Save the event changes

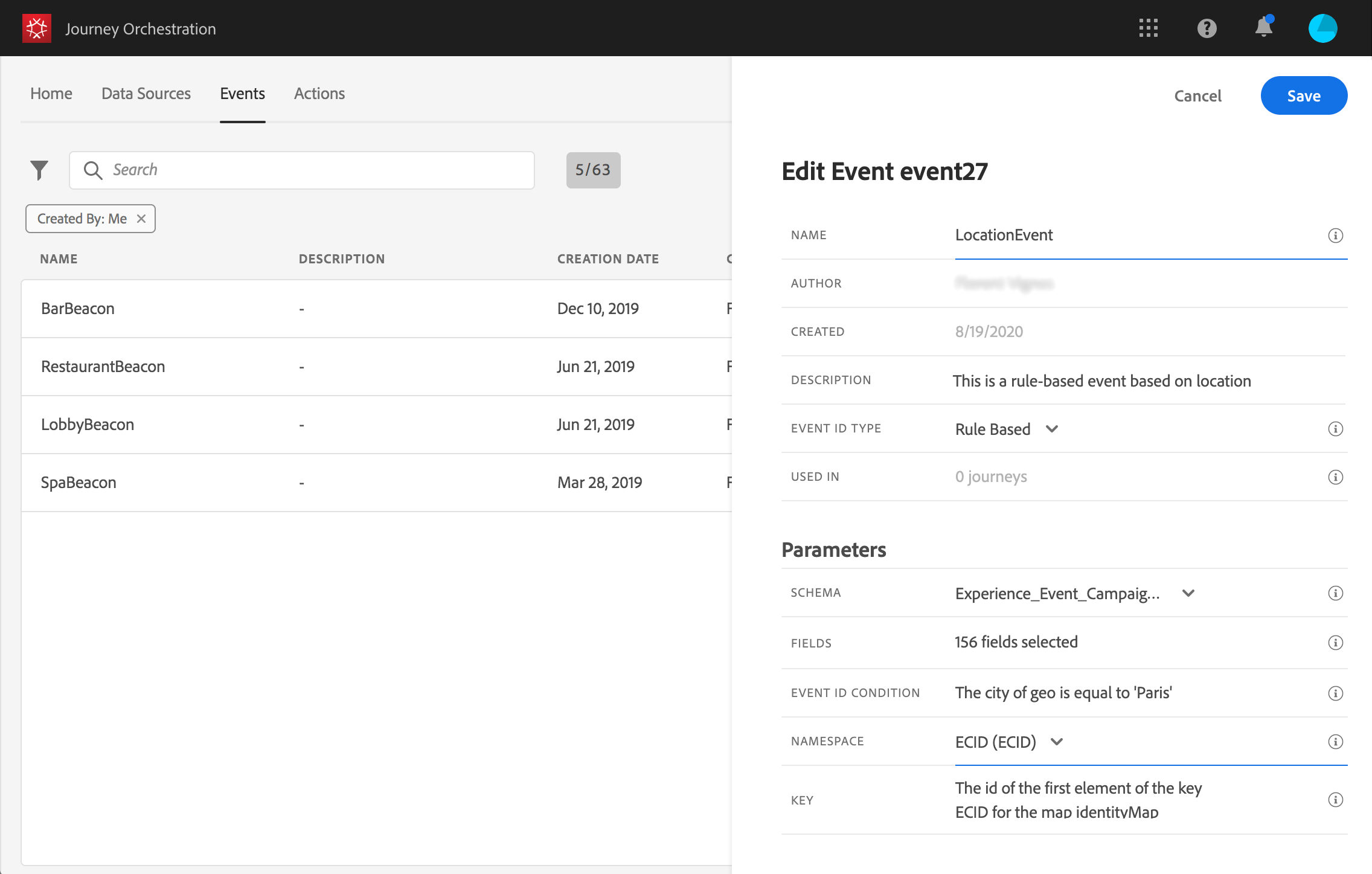click(1303, 96)
